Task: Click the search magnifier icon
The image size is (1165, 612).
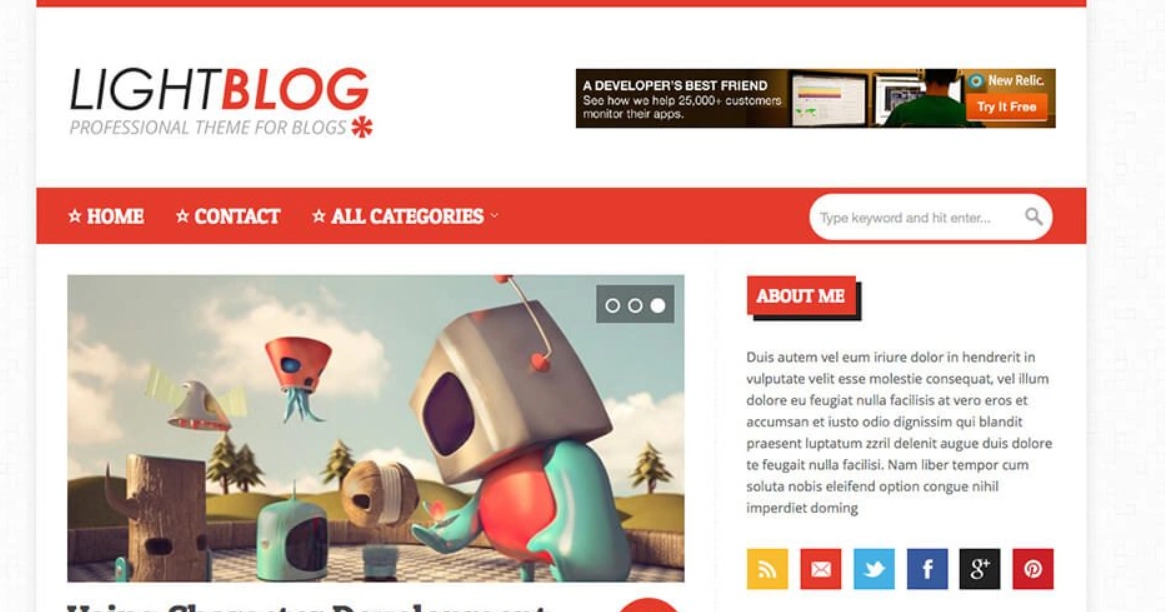Action: [x=1033, y=216]
